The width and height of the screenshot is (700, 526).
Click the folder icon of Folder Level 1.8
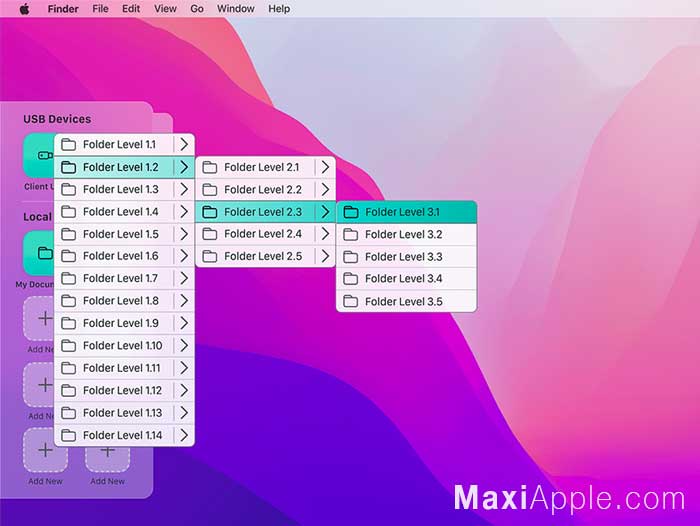point(68,301)
